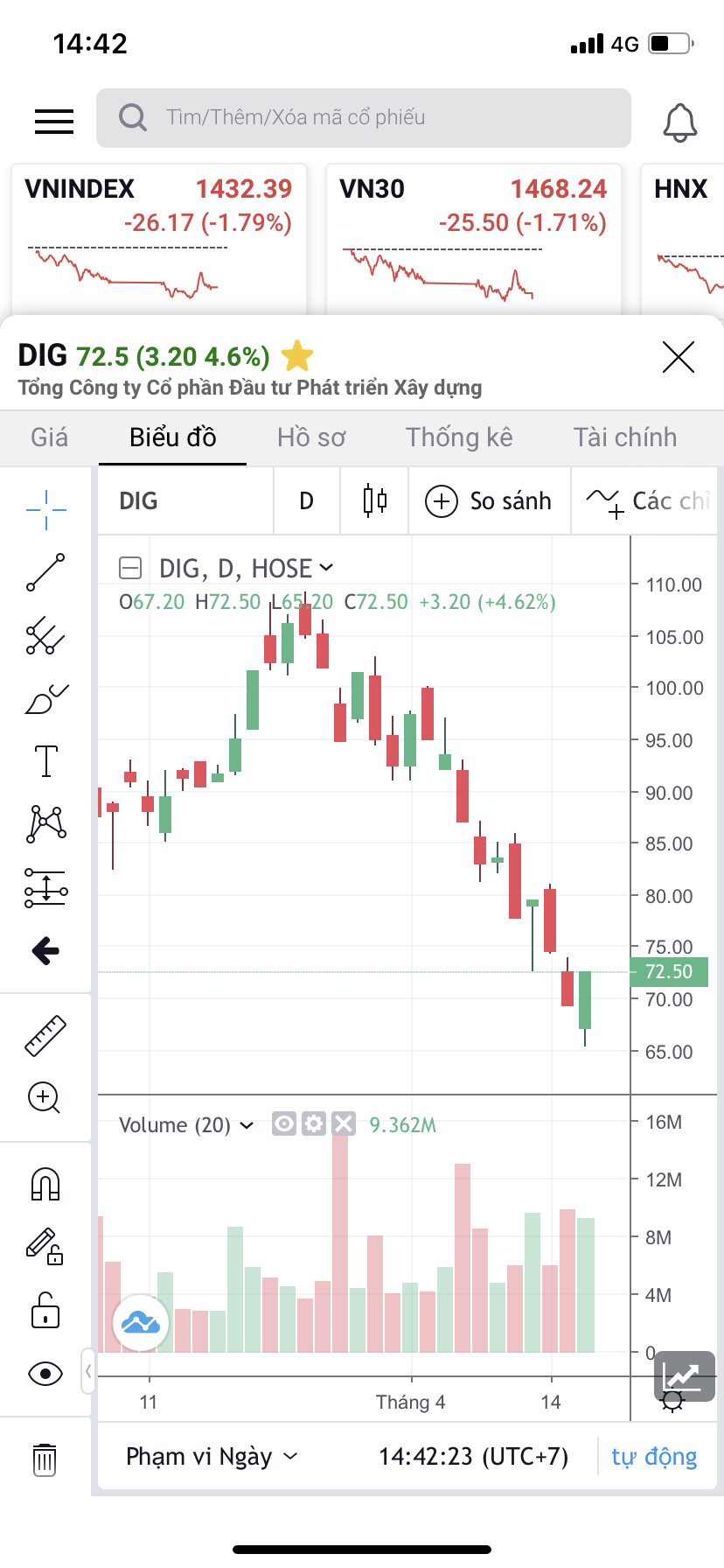Switch to the Thống kê tab
The width and height of the screenshot is (724, 1568).
[459, 437]
